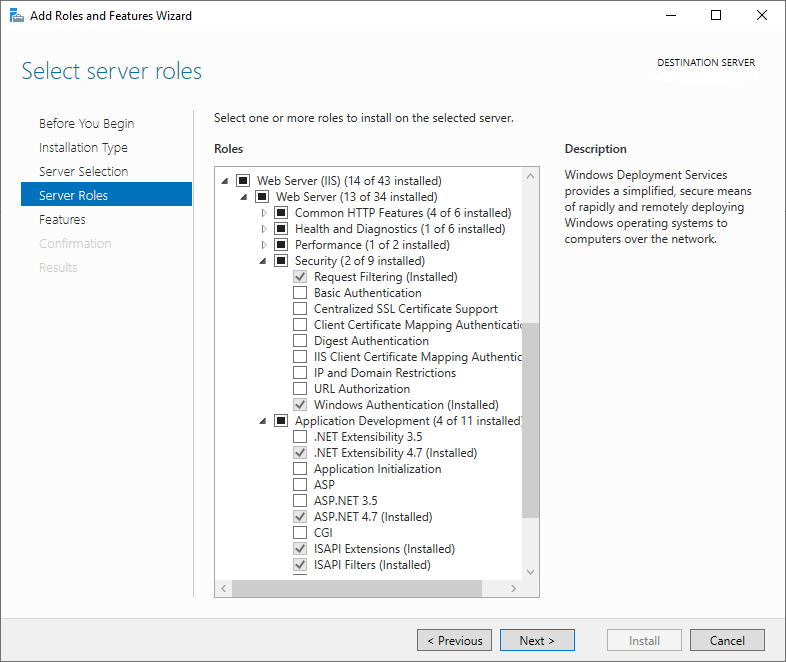This screenshot has width=786, height=662.
Task: Expand the Health and Diagnostics node
Action: coord(264,229)
